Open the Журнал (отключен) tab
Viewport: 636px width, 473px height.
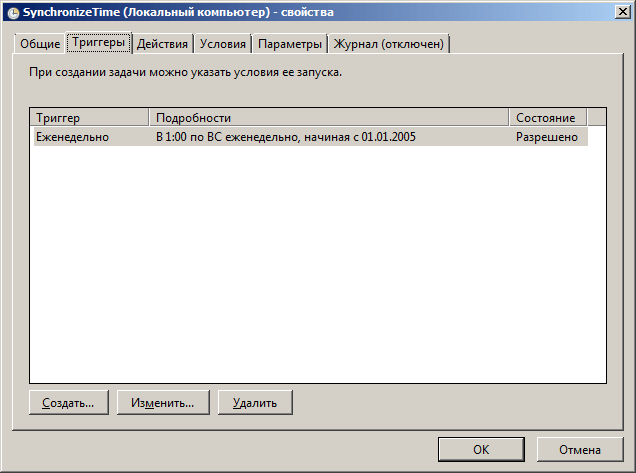389,44
